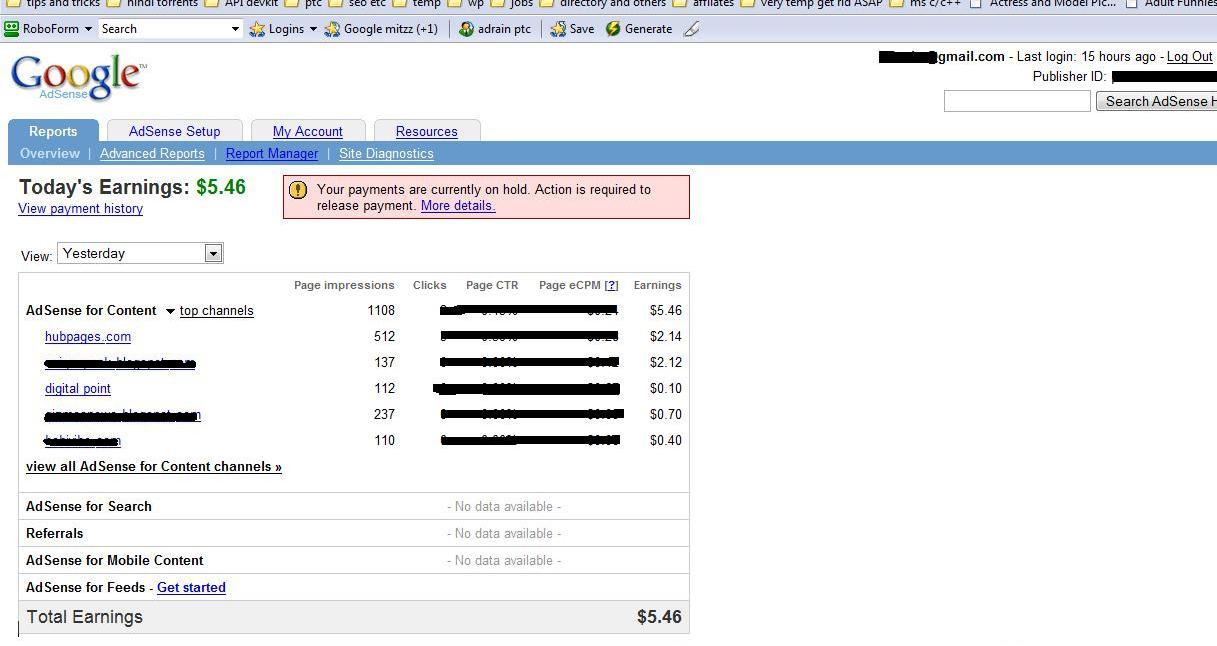Click Get started for AdSense for Feeds
The width and height of the screenshot is (1217, 646).
(x=191, y=588)
